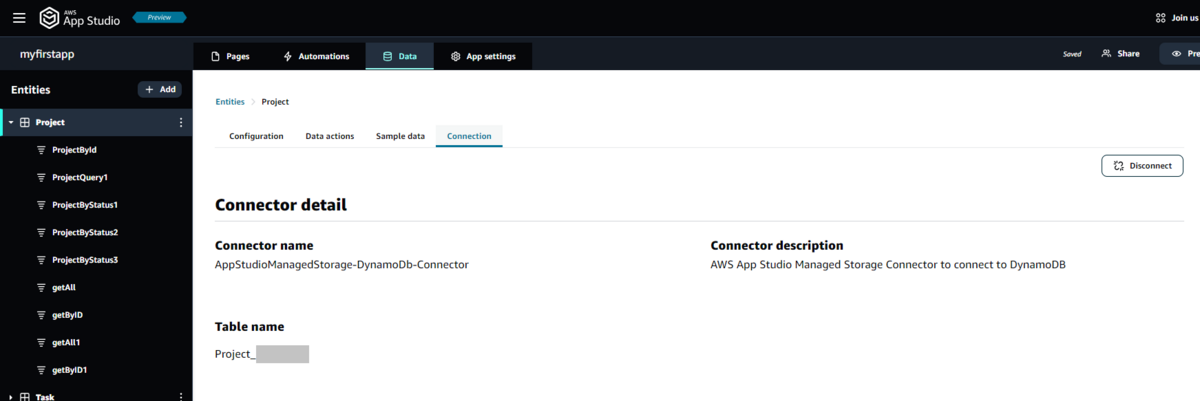Collapse the Project entity tree
This screenshot has width=1200, height=401.
coord(10,123)
